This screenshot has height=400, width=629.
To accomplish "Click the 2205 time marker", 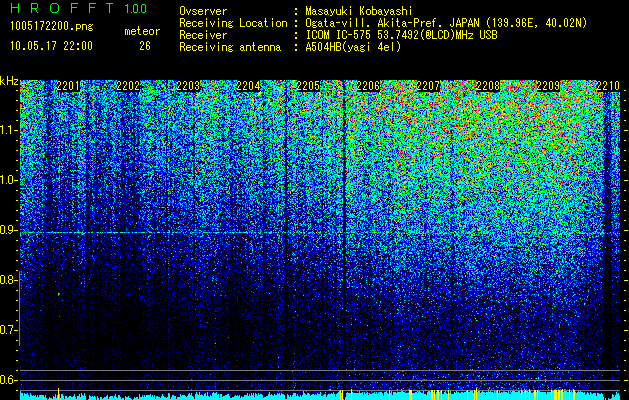I will 308,86.
